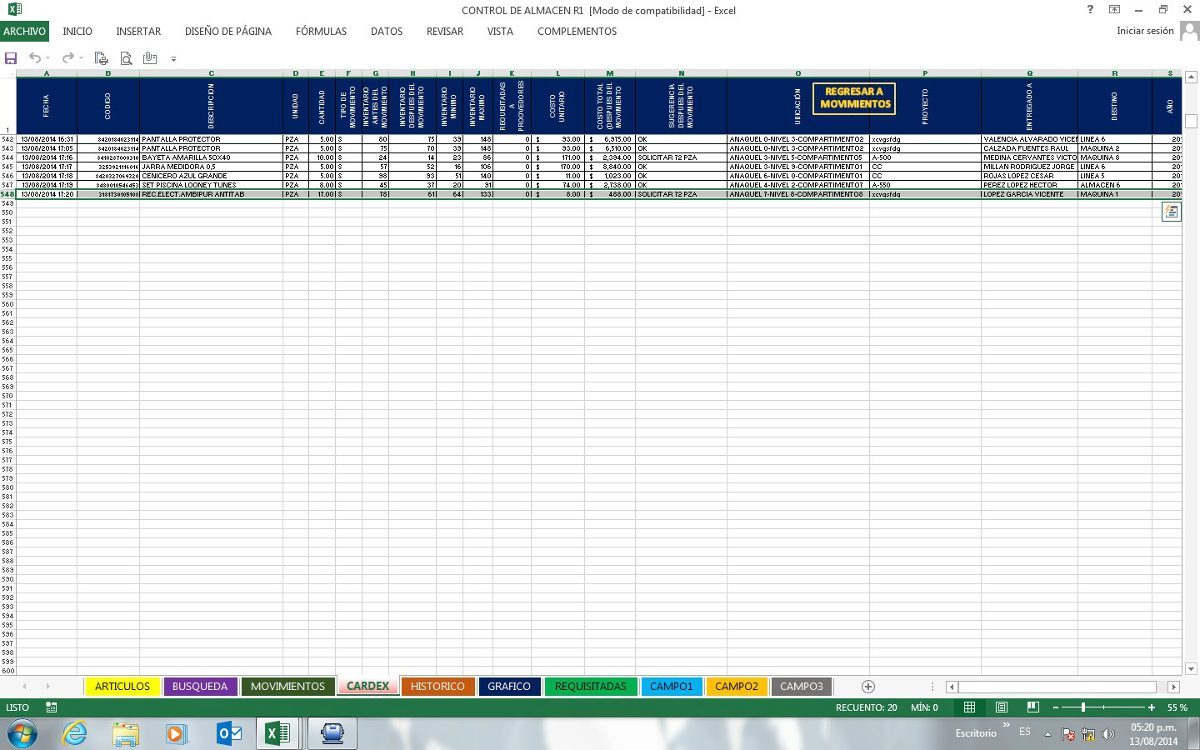This screenshot has height=750, width=1200.
Task: Switch to the HISTORICO sheet tab
Action: 438,686
